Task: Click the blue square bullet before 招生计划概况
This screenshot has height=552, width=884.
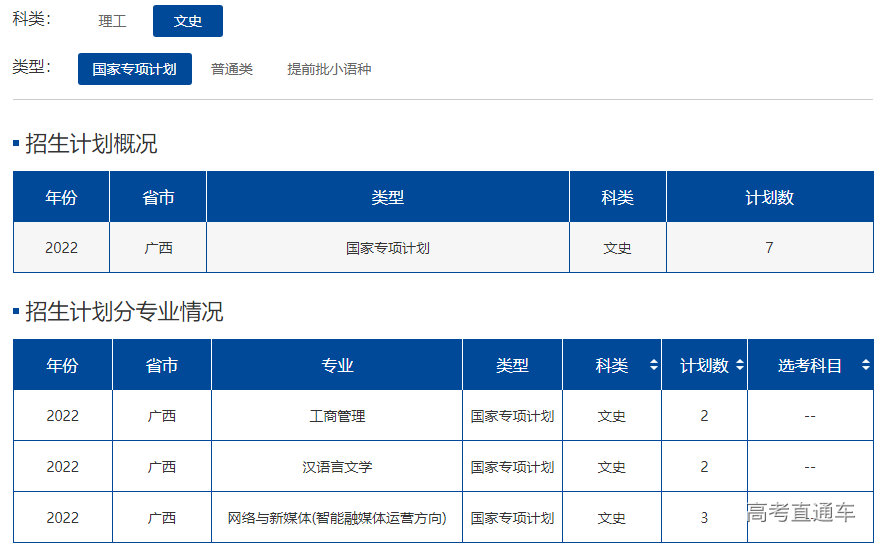Action: (x=16, y=144)
